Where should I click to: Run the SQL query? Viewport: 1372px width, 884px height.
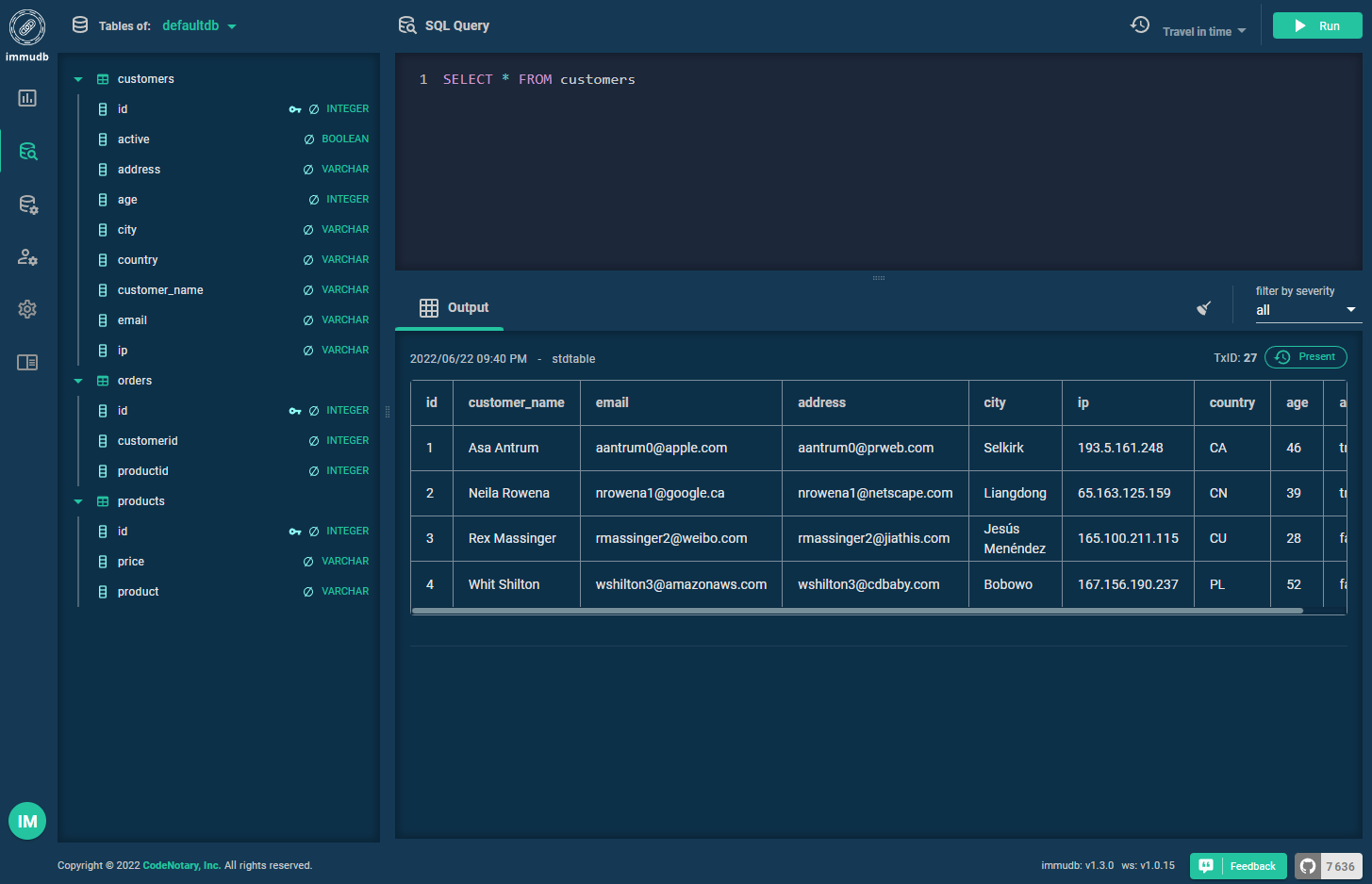(x=1317, y=25)
